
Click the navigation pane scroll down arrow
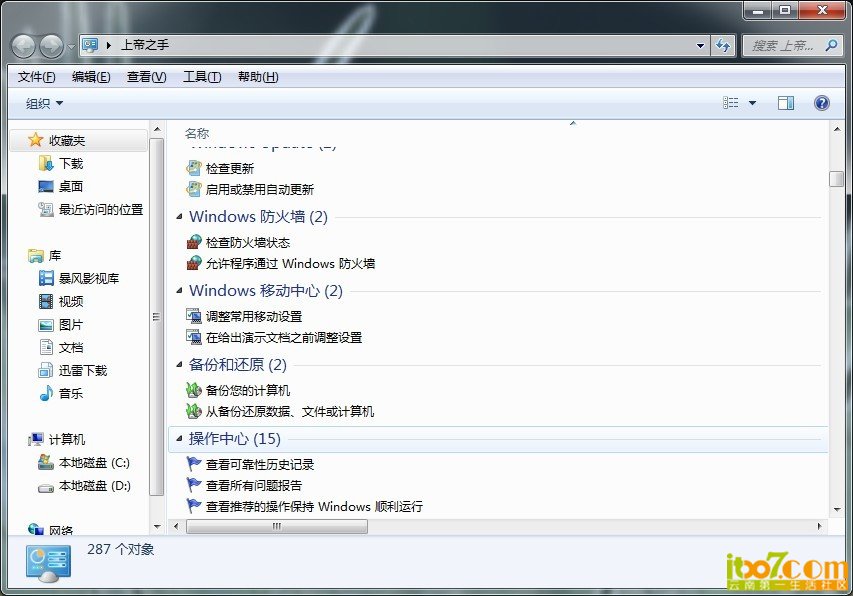(x=157, y=526)
